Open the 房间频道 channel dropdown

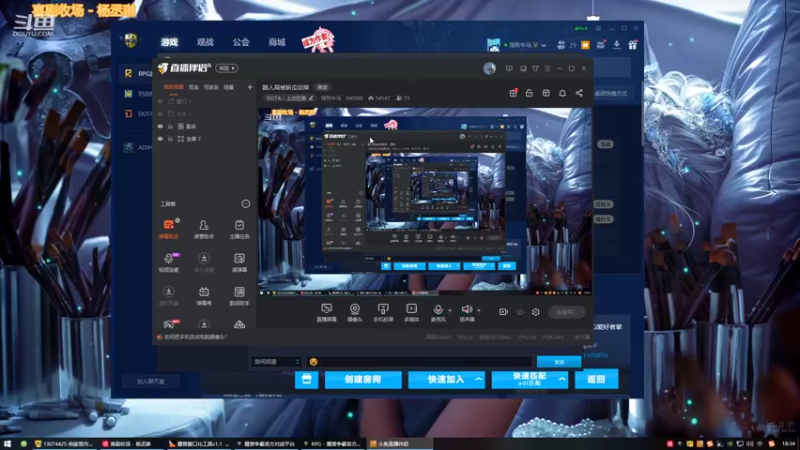click(276, 362)
